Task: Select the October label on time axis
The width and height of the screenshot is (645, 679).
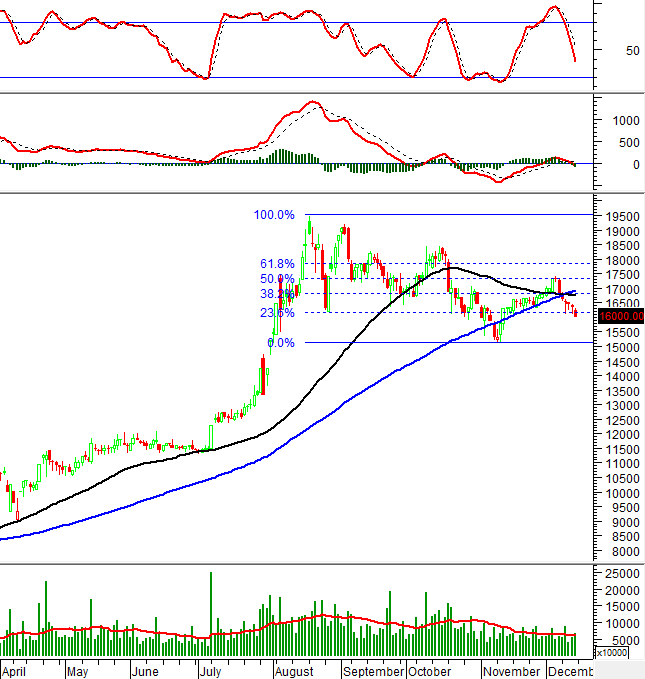Action: tap(429, 670)
